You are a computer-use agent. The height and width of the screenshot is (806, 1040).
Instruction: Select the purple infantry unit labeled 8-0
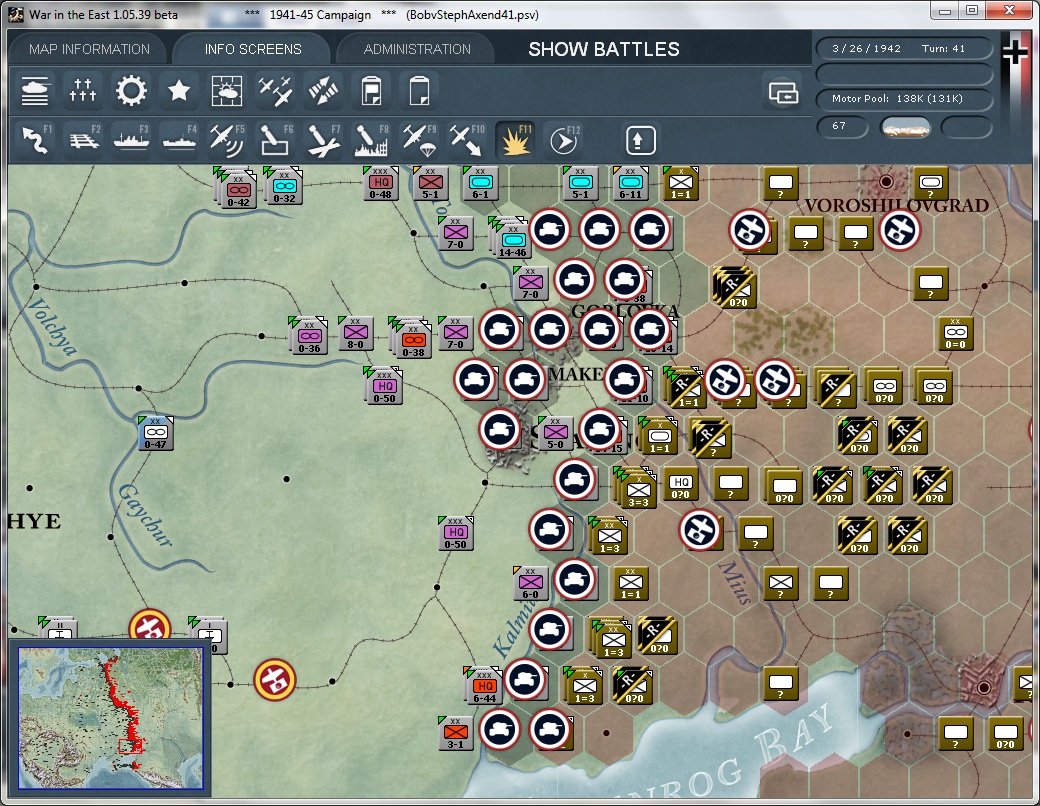[x=356, y=333]
